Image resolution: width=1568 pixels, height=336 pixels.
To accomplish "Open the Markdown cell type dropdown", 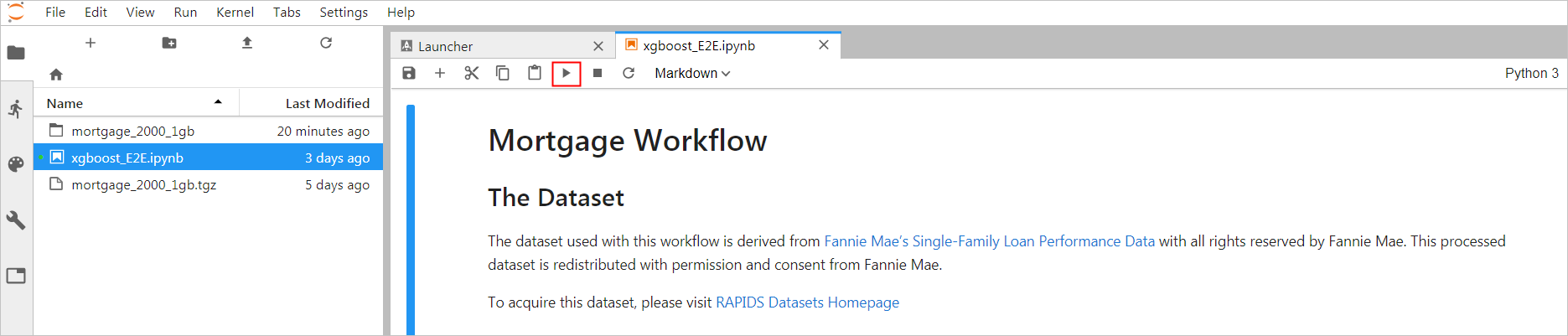I will 692,73.
